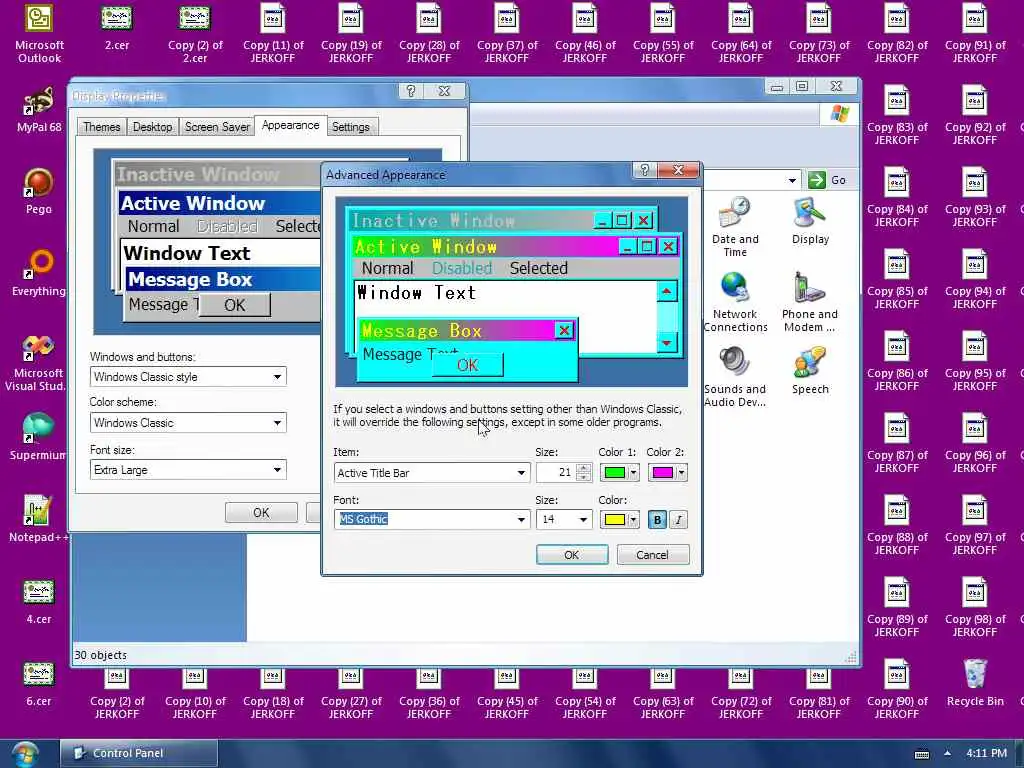Open Speech item in Control Panel
This screenshot has width=1024, height=768.
(x=810, y=371)
